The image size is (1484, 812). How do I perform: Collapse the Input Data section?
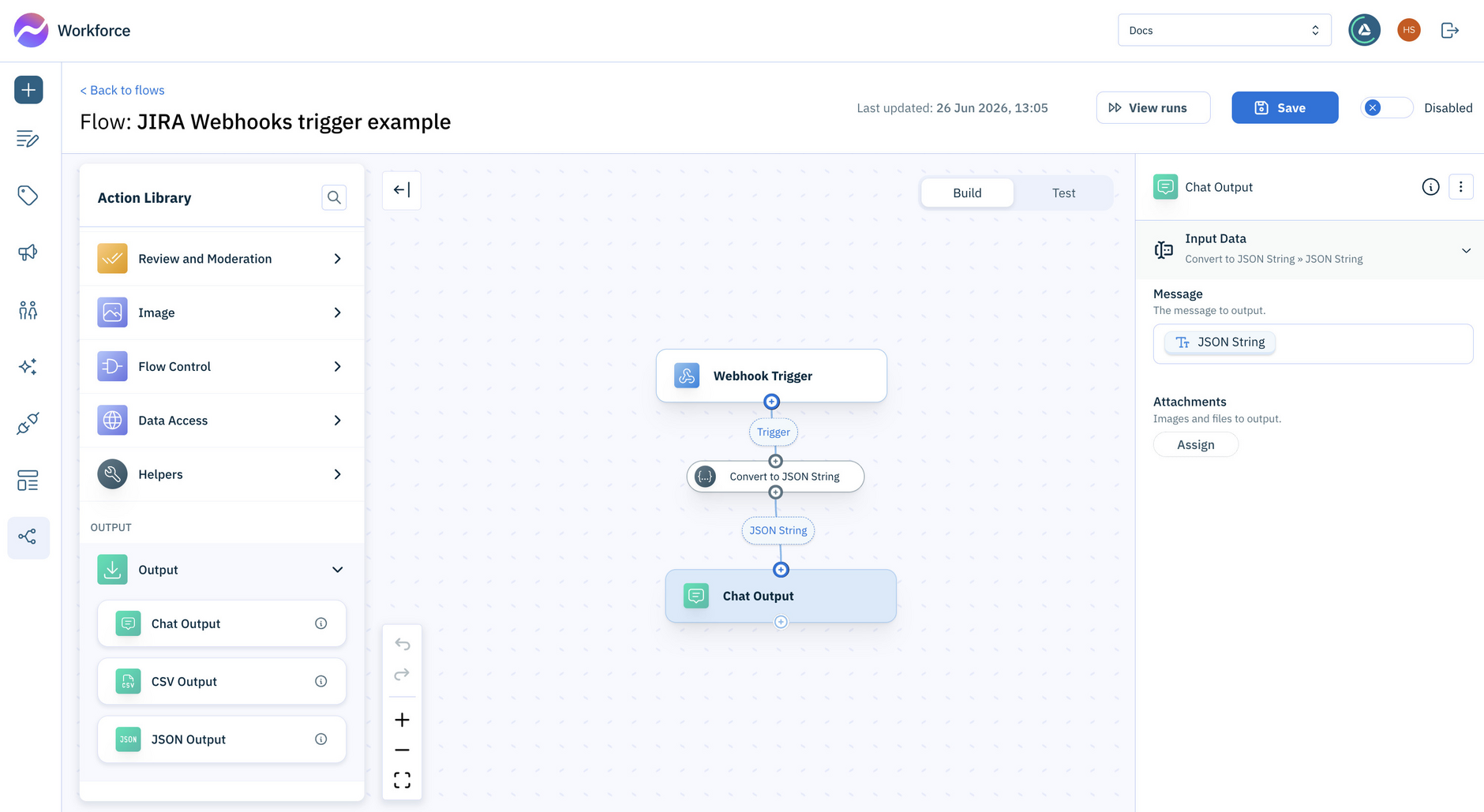1310,249
